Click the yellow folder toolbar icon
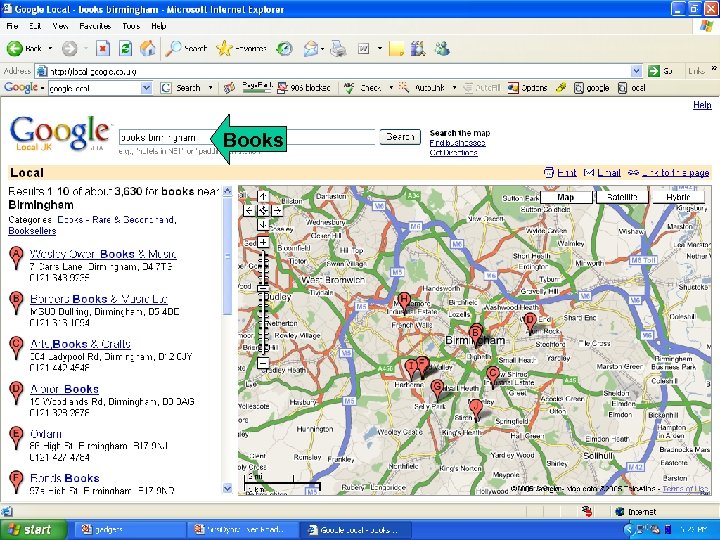The height and width of the screenshot is (540, 720). [x=396, y=48]
